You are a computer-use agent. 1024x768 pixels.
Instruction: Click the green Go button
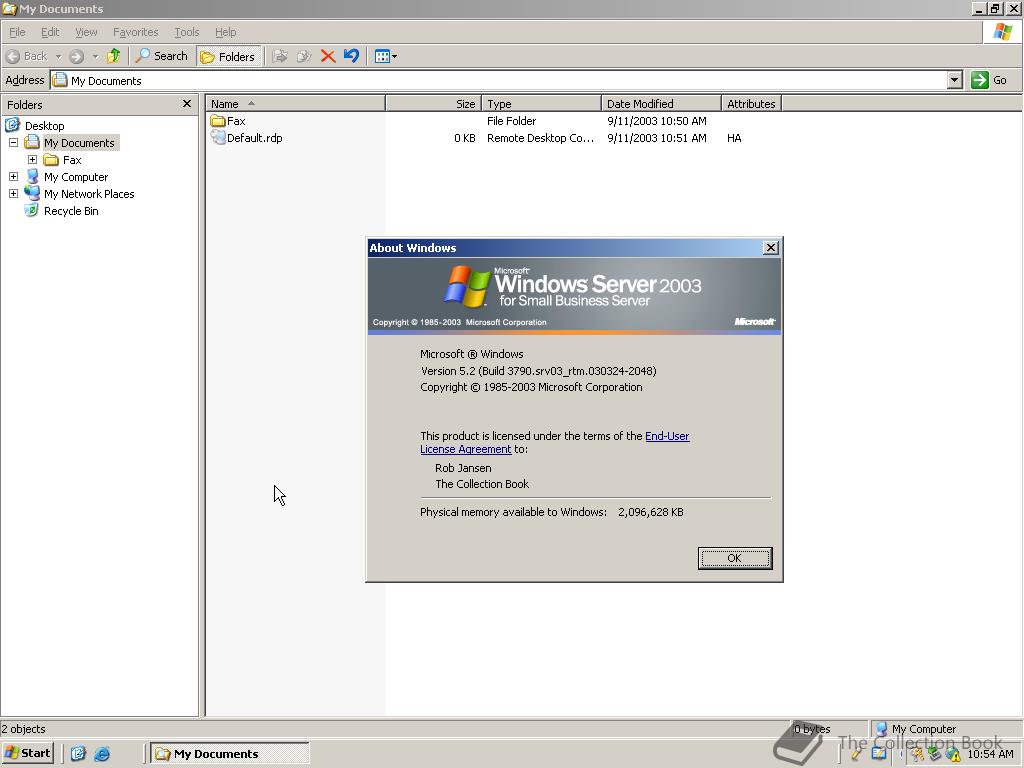(989, 80)
